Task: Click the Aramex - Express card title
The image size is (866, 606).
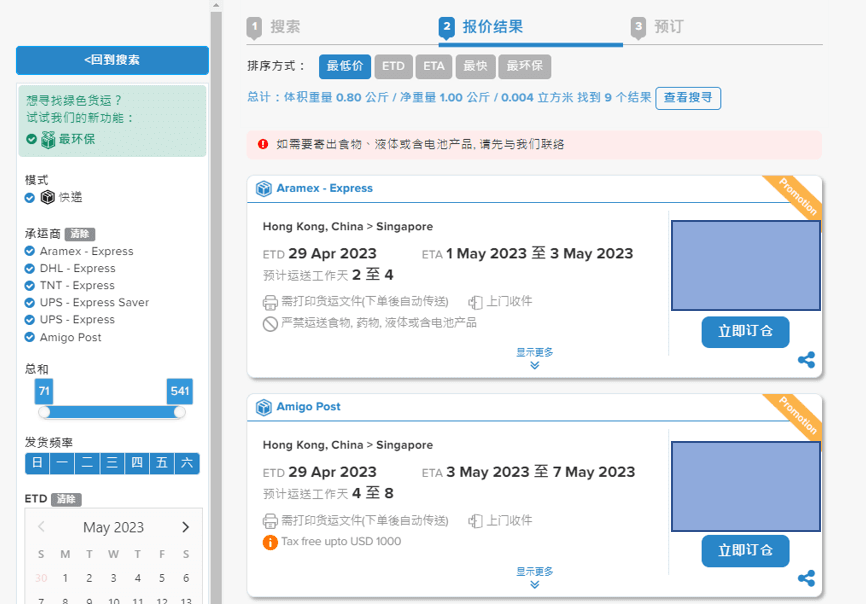Action: coord(325,188)
